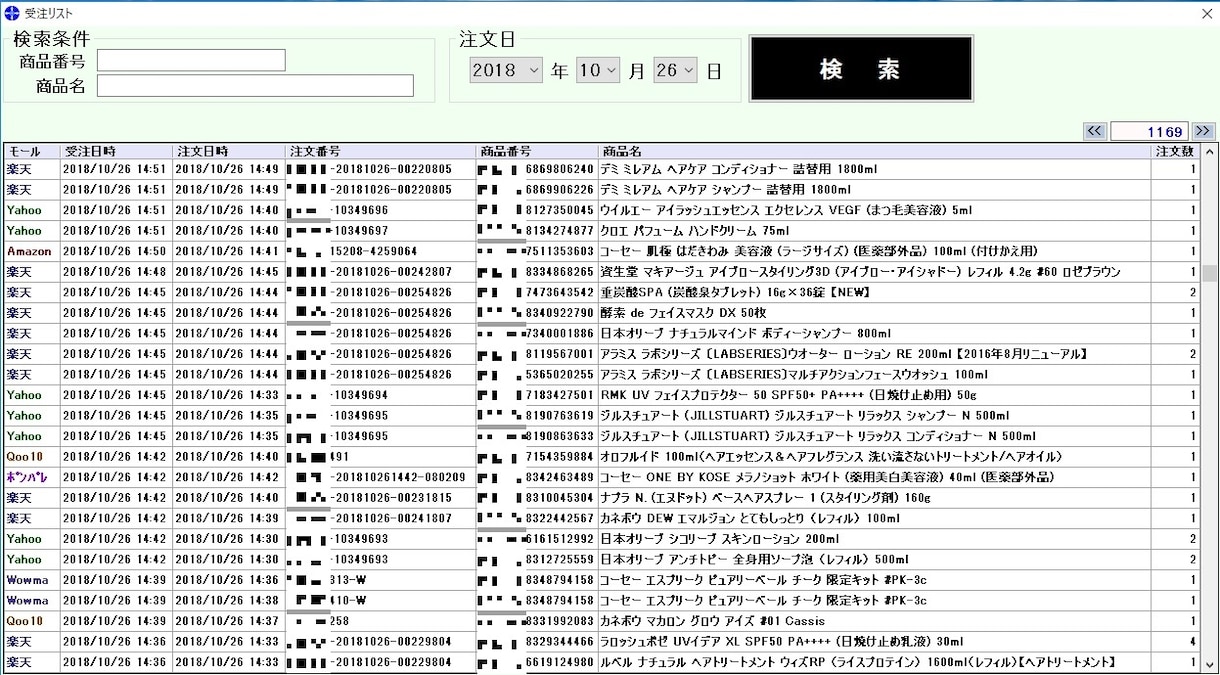The width and height of the screenshot is (1220, 675).
Task: Select 日本オリーブ ナチュラルマインド ボディーシャンプー row
Action: coord(601,333)
